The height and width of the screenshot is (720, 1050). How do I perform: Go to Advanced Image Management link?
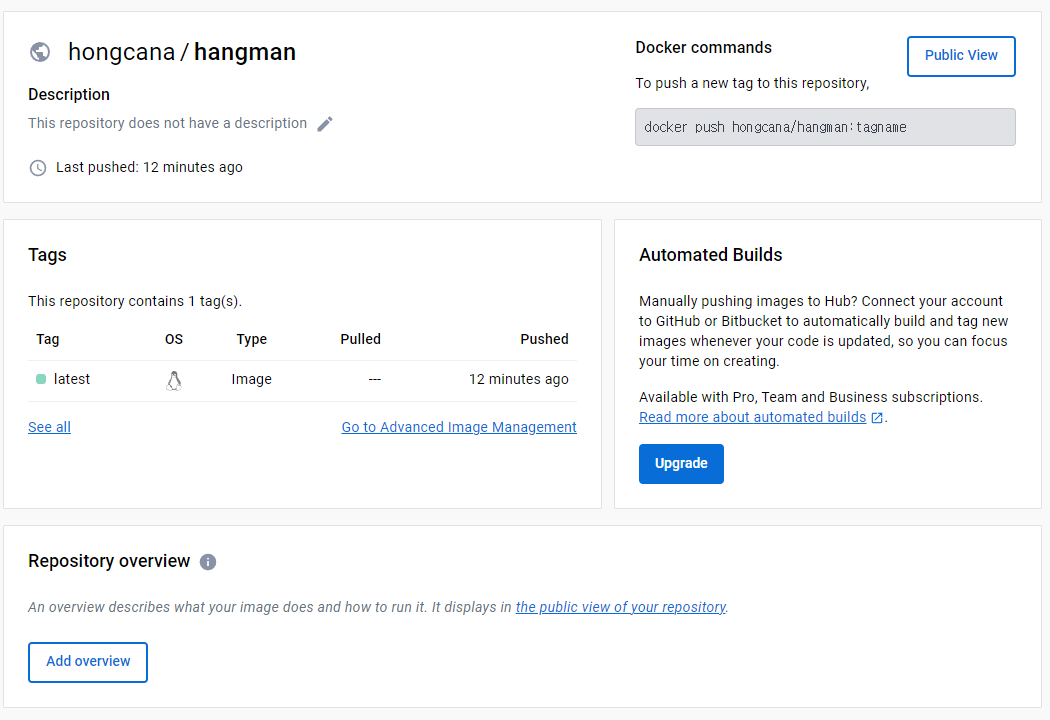tap(459, 427)
